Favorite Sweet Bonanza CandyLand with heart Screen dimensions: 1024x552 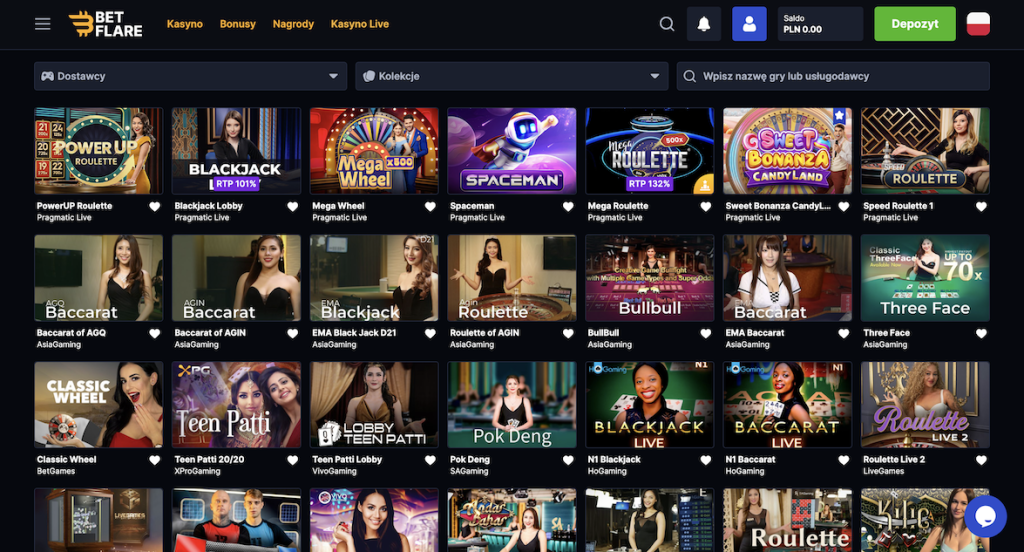(844, 206)
